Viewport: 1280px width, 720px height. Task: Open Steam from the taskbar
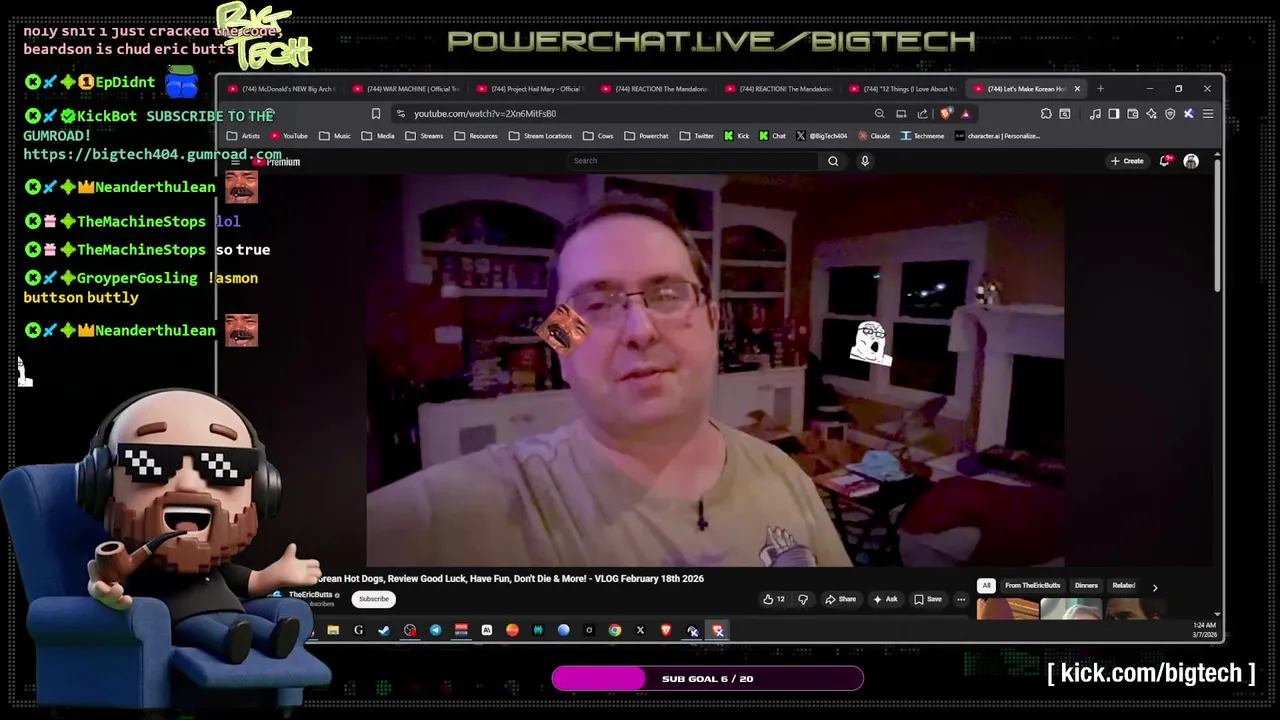pyautogui.click(x=384, y=630)
